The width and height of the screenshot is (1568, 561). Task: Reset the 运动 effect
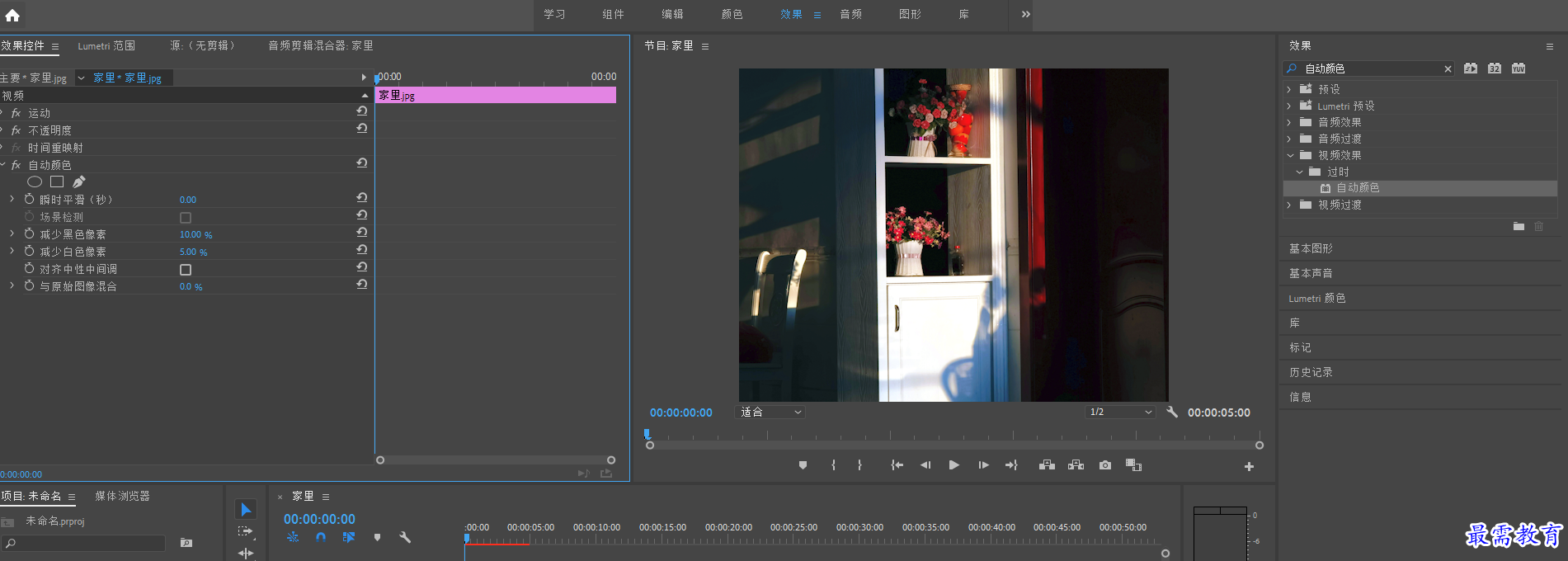[361, 111]
